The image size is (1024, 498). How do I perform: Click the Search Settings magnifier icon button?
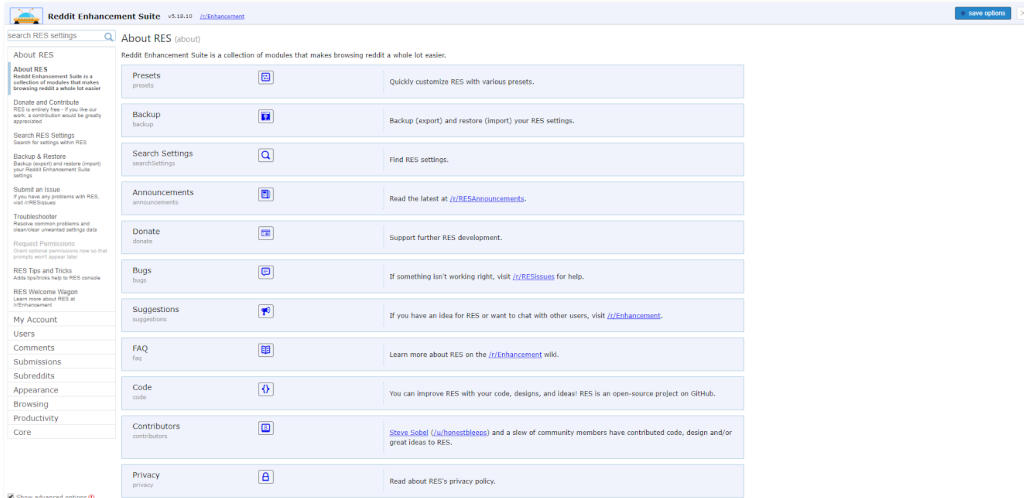tap(266, 156)
